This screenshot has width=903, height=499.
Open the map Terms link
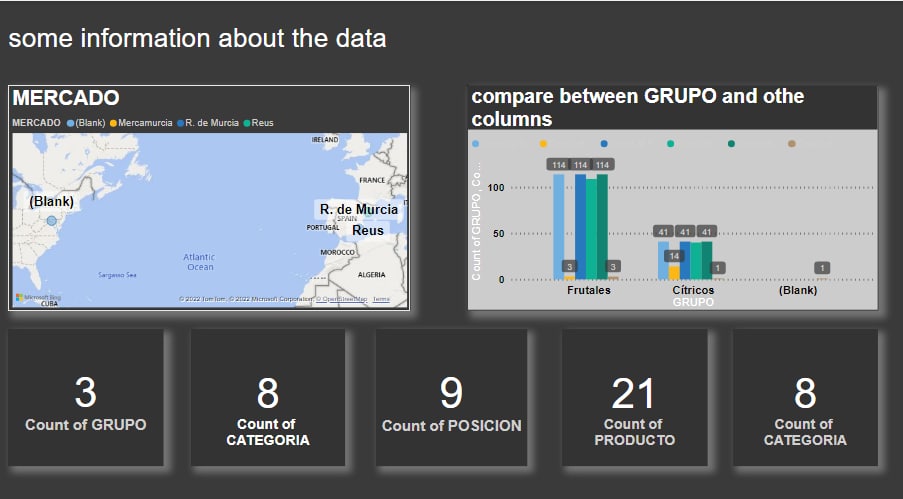381,299
